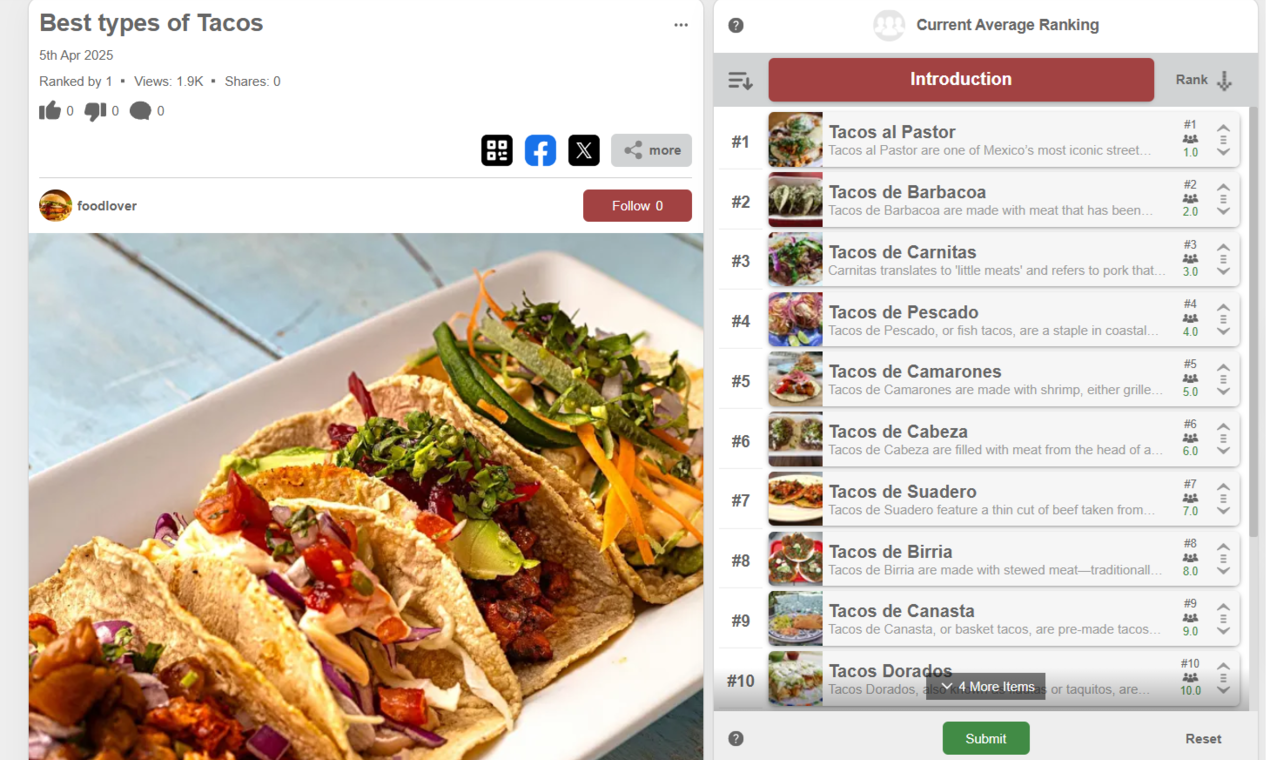Reset the ranking order
Screen dimensions: 1270x760
[x=1203, y=738]
